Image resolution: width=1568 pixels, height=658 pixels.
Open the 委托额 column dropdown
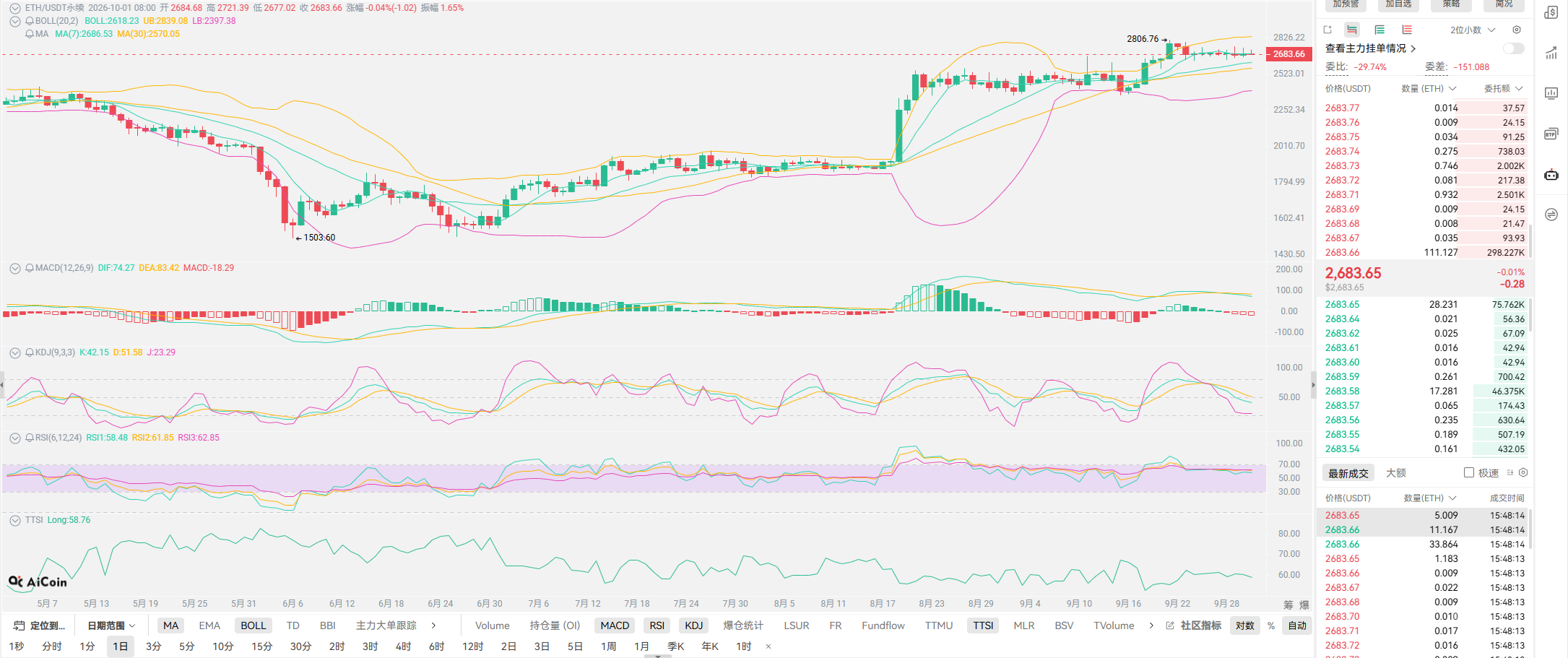click(x=1503, y=88)
